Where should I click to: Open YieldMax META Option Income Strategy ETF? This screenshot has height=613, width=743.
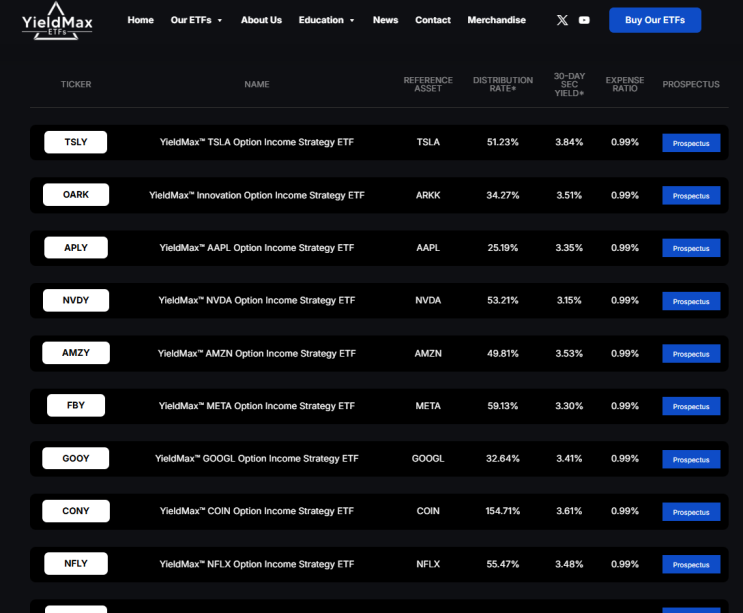pyautogui.click(x=257, y=406)
